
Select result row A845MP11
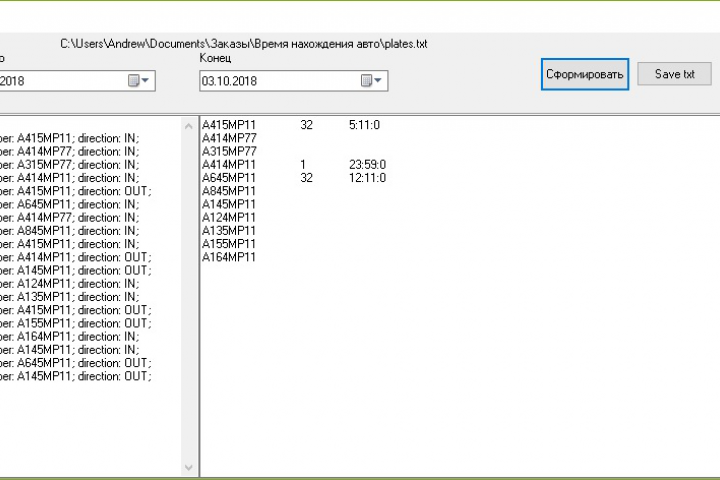pyautogui.click(x=229, y=191)
